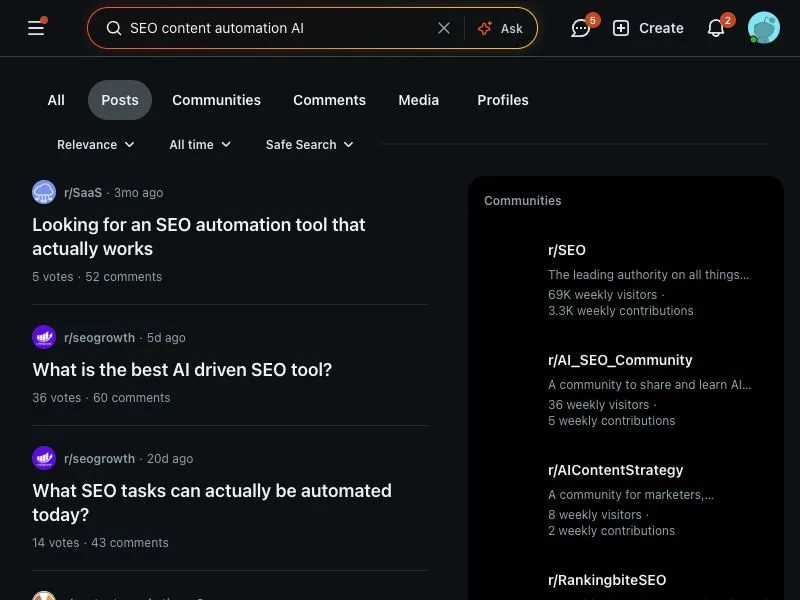
Task: Open the hamburger navigation menu
Action: point(36,28)
